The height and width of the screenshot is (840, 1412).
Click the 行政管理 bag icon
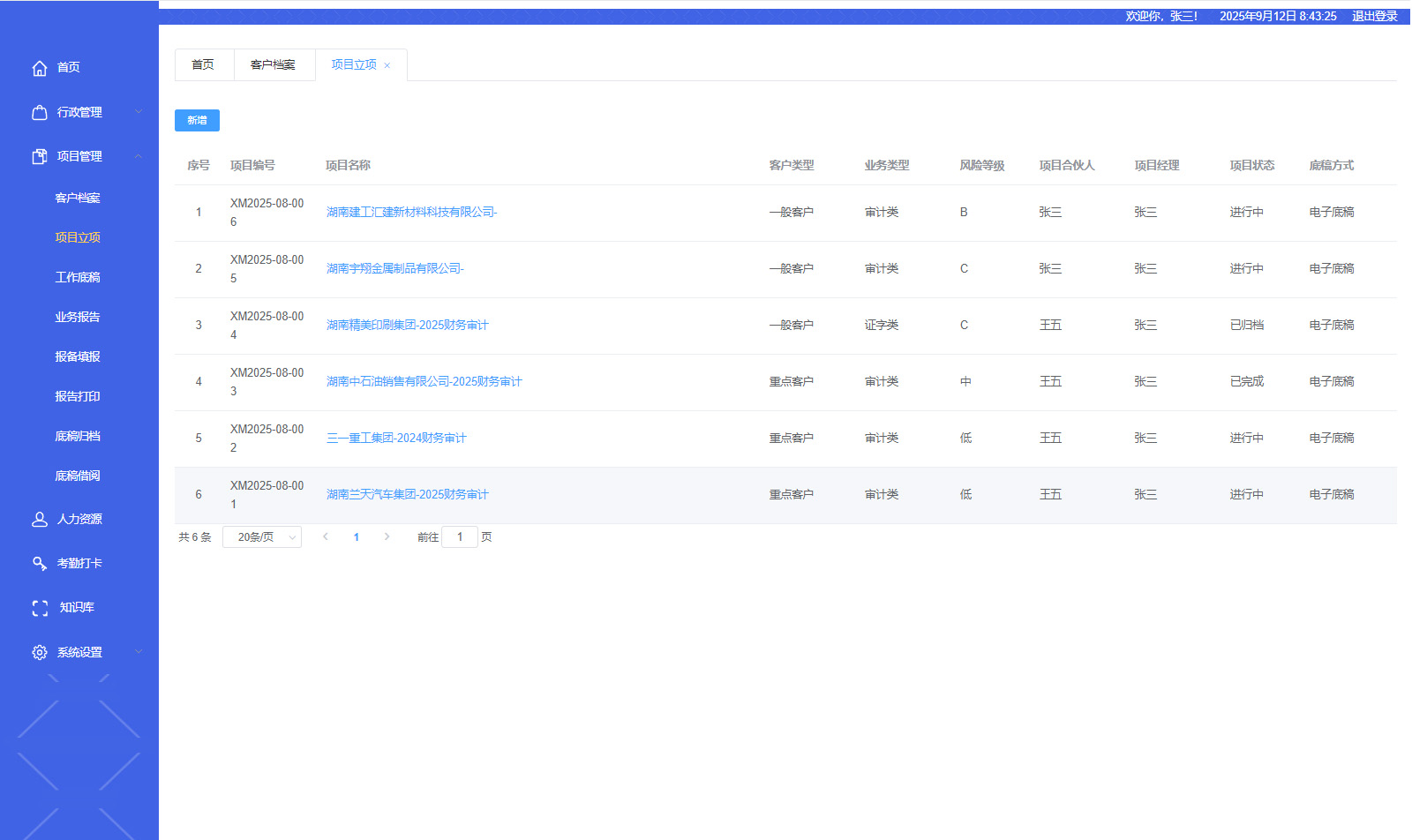(x=40, y=113)
